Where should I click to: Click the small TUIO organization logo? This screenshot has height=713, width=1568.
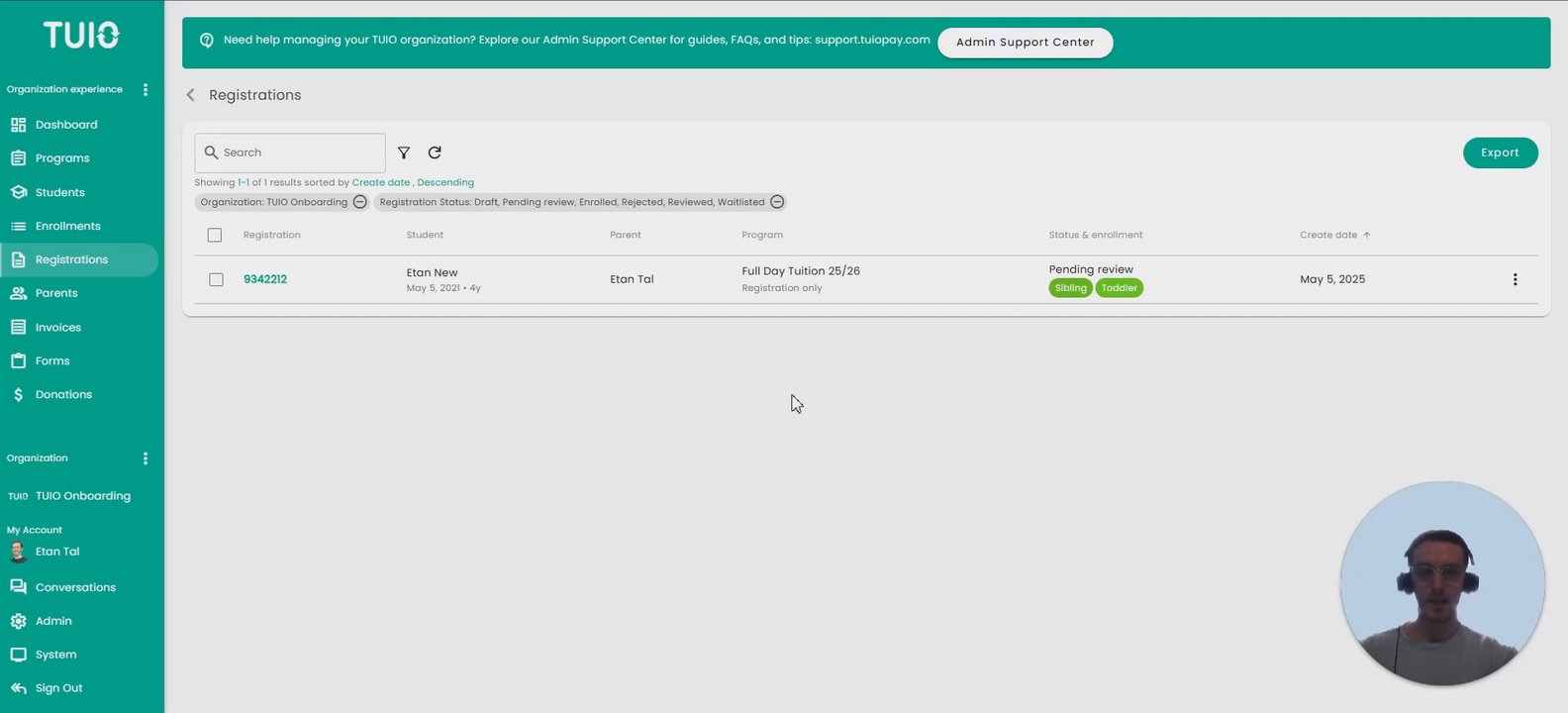(18, 496)
